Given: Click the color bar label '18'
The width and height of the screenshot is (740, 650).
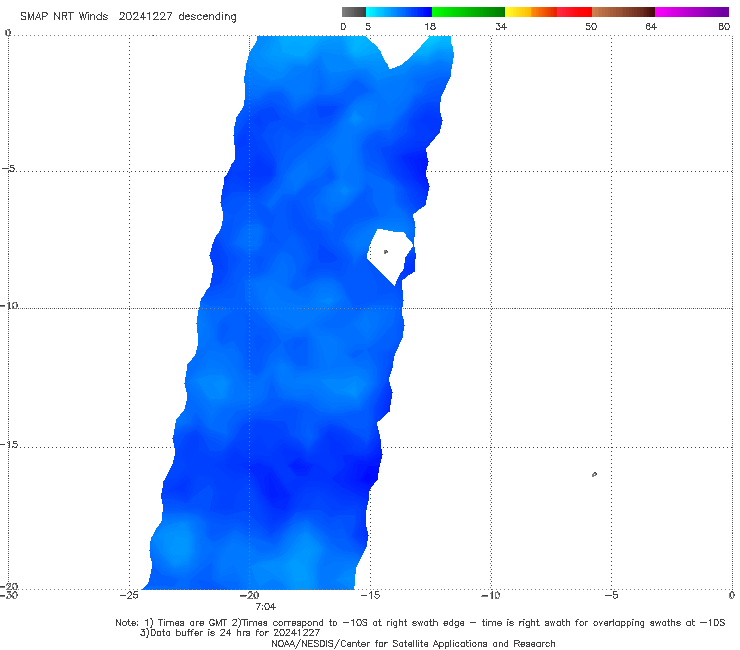Looking at the screenshot, I should [x=430, y=26].
